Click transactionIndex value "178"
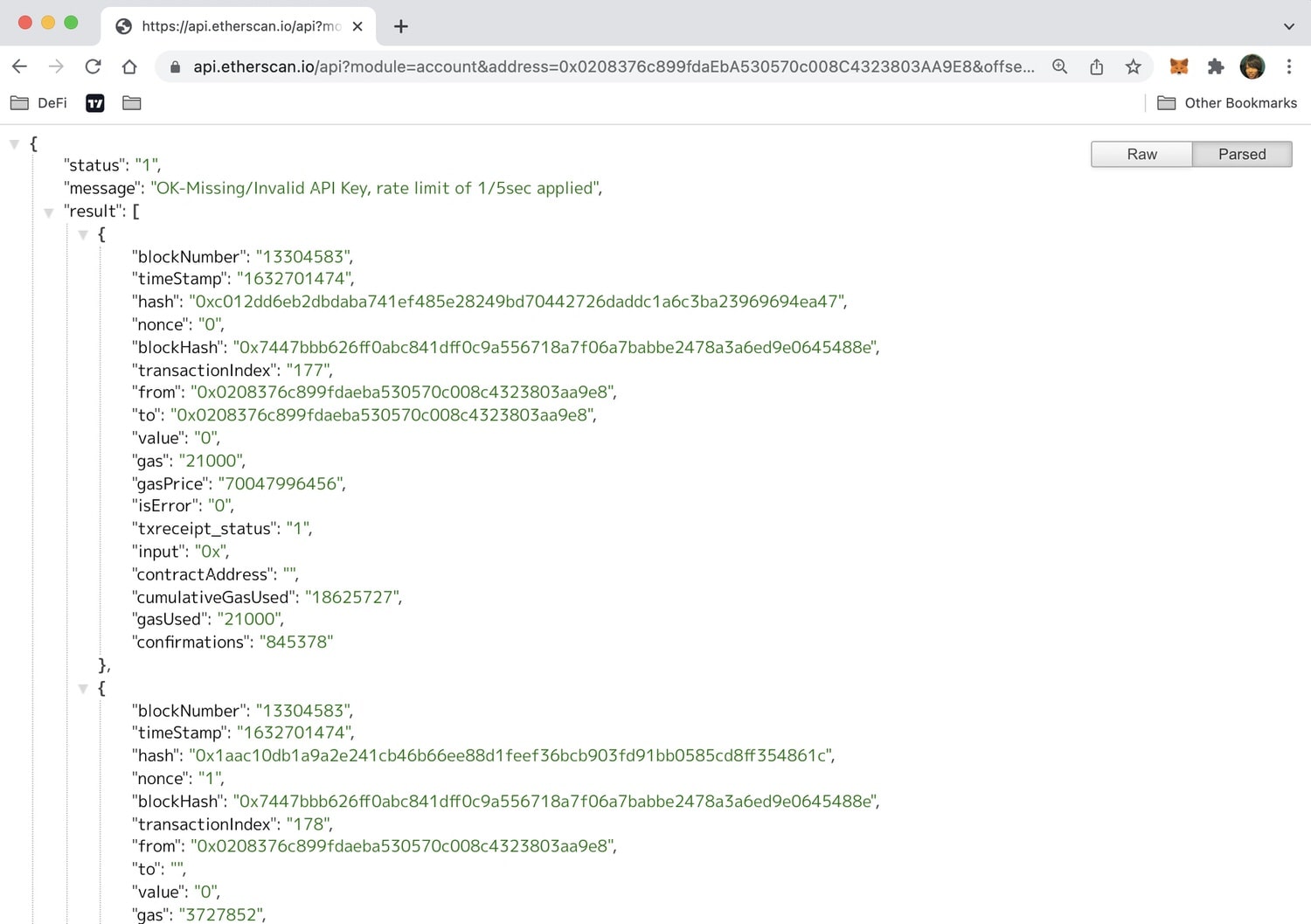Image resolution: width=1311 pixels, height=924 pixels. point(309,824)
